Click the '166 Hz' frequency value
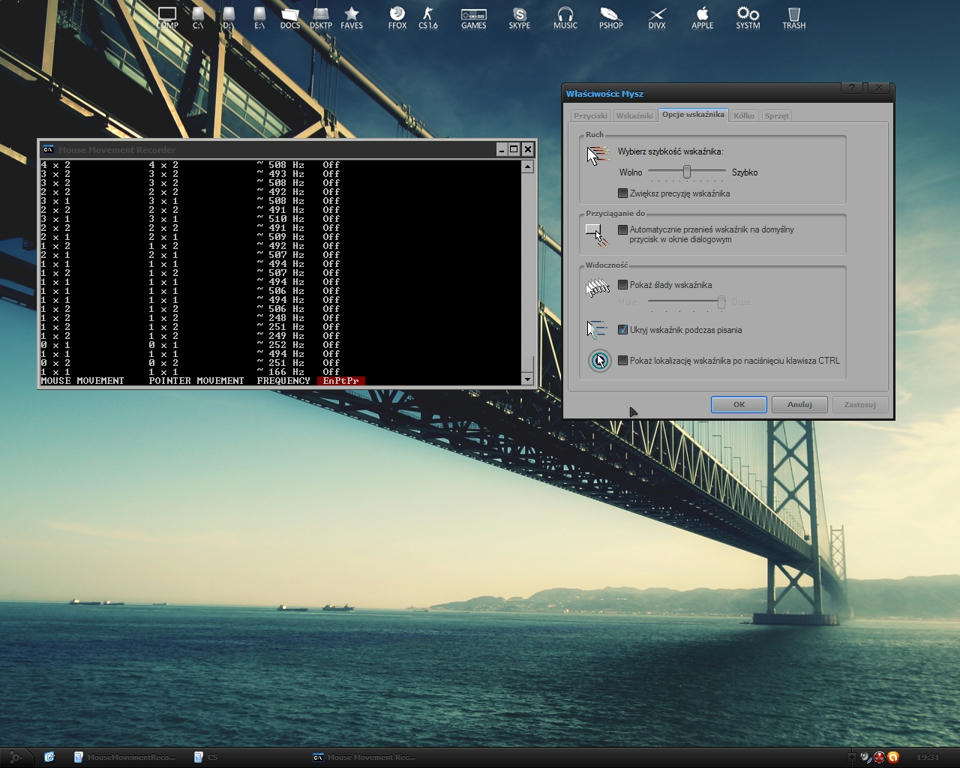The height and width of the screenshot is (768, 960). pyautogui.click(x=286, y=372)
